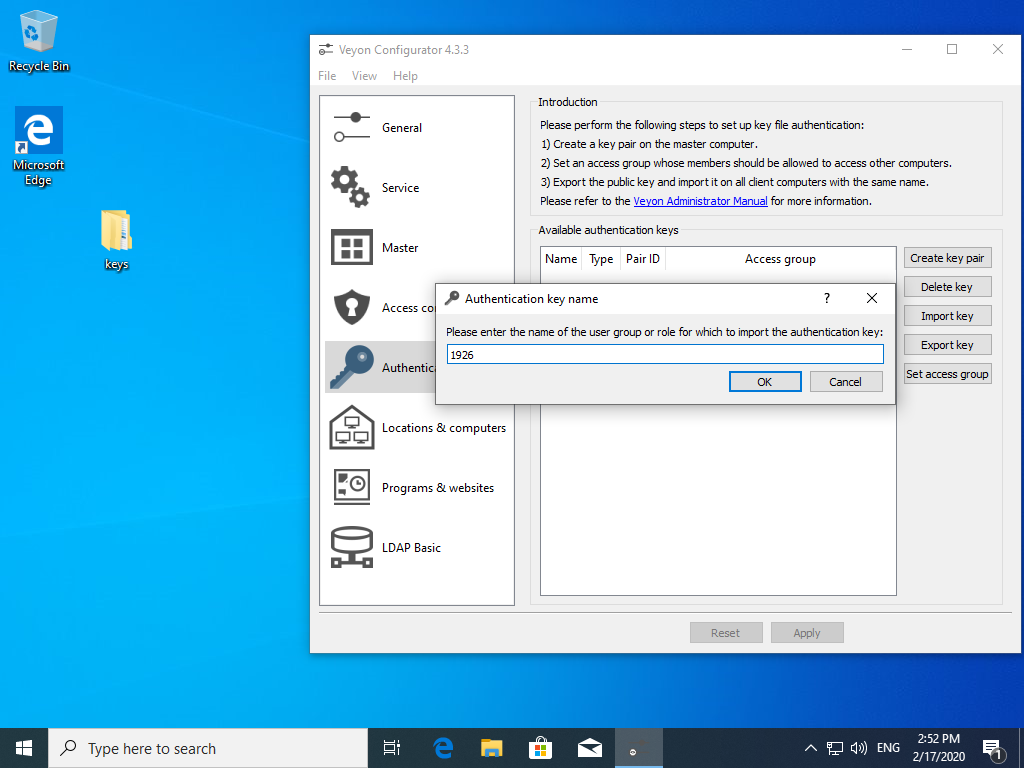Click Delete key button
The height and width of the screenshot is (768, 1024).
click(x=947, y=287)
